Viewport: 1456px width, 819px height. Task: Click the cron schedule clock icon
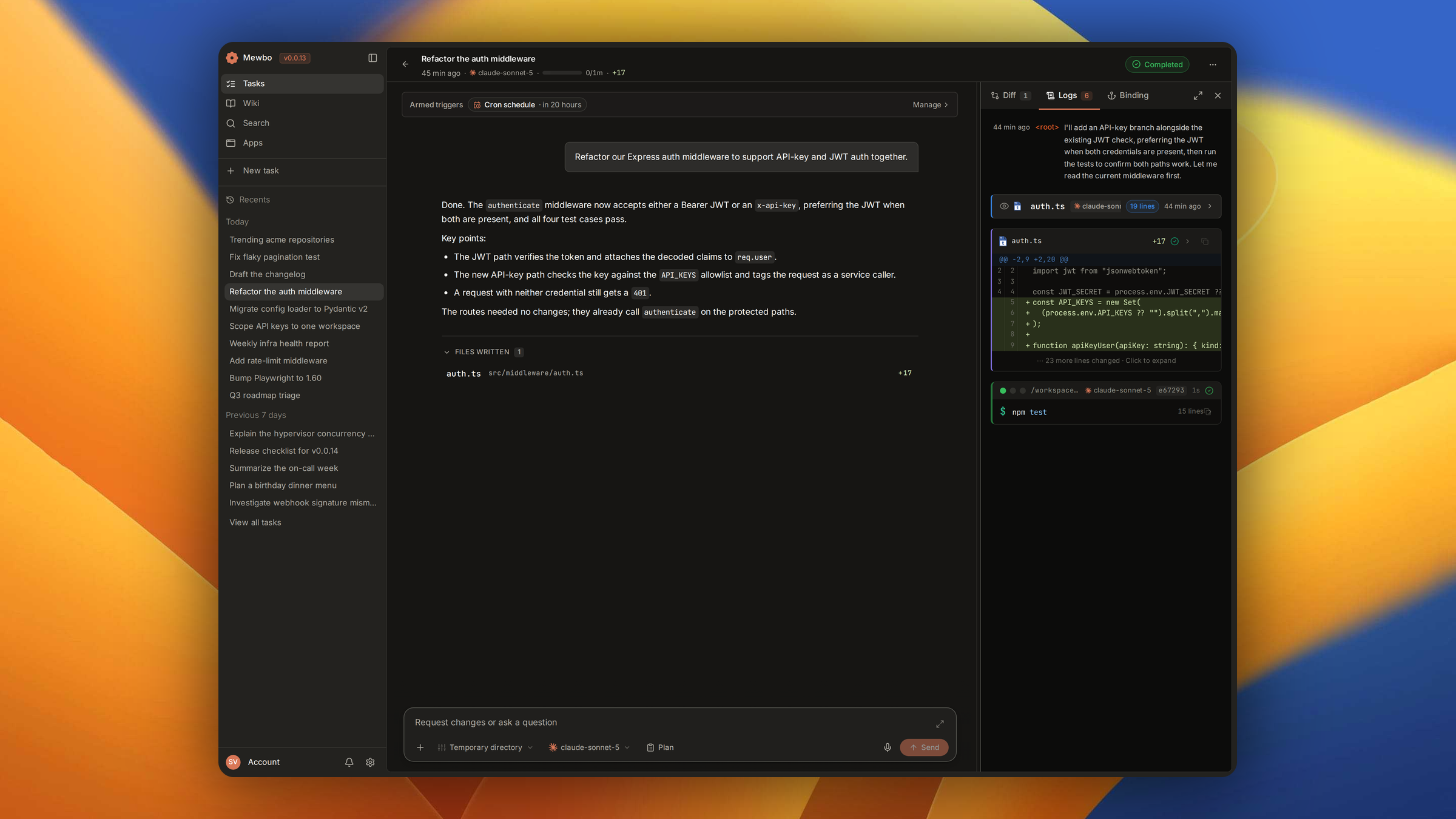click(x=477, y=105)
